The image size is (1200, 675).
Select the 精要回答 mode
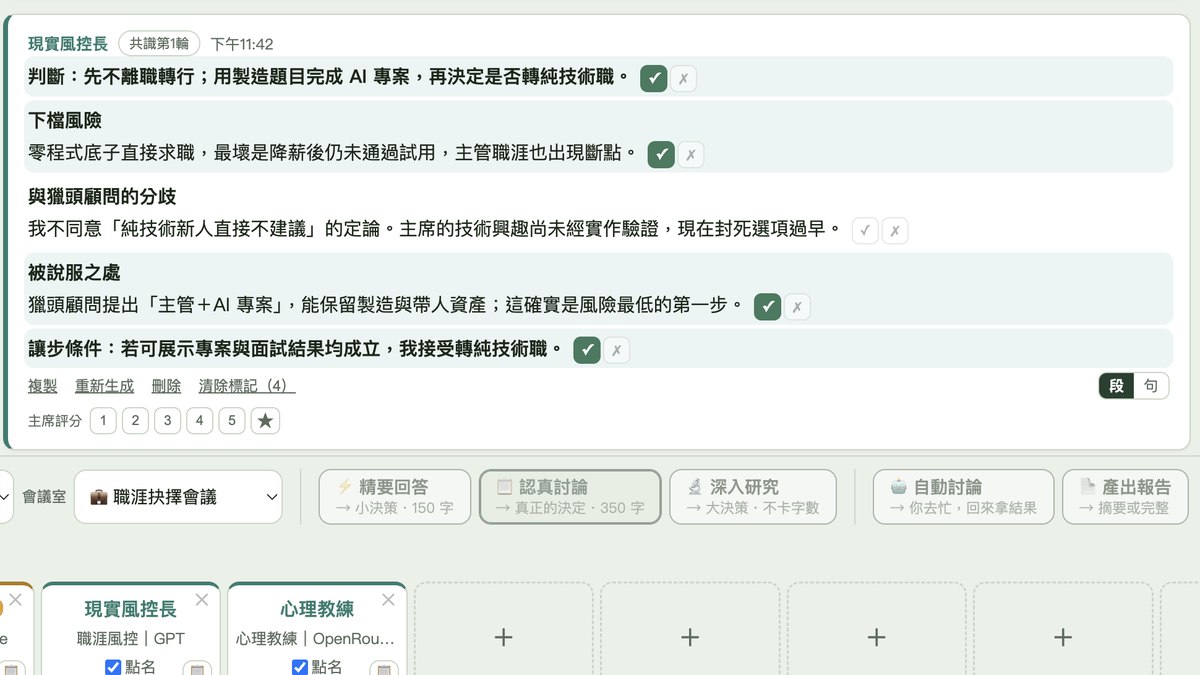pyautogui.click(x=395, y=497)
